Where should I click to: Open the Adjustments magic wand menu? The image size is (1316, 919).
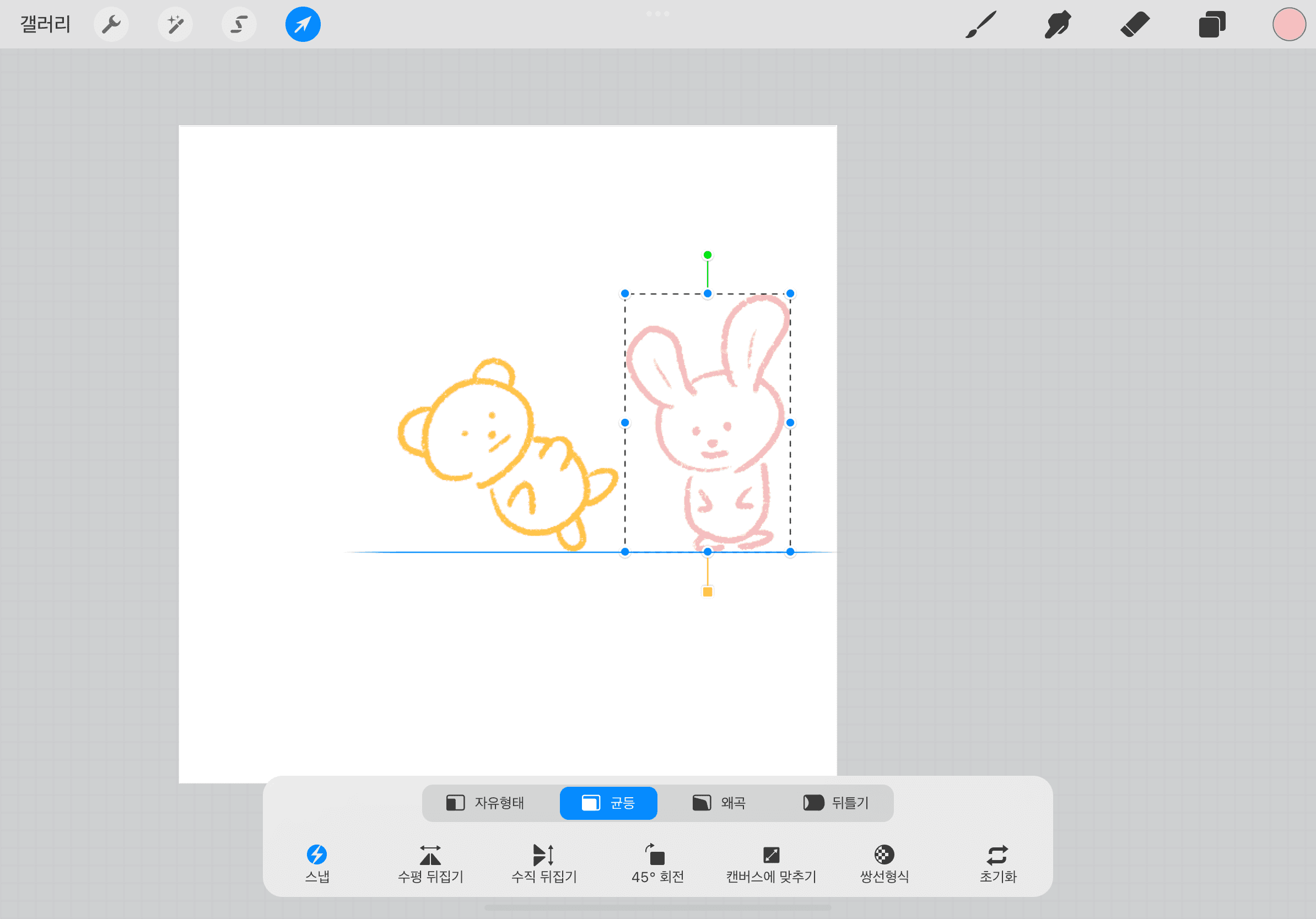tap(175, 25)
